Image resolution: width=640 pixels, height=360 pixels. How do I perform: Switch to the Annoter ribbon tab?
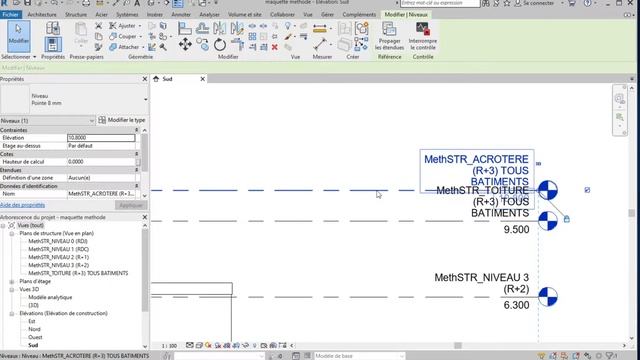pos(181,14)
